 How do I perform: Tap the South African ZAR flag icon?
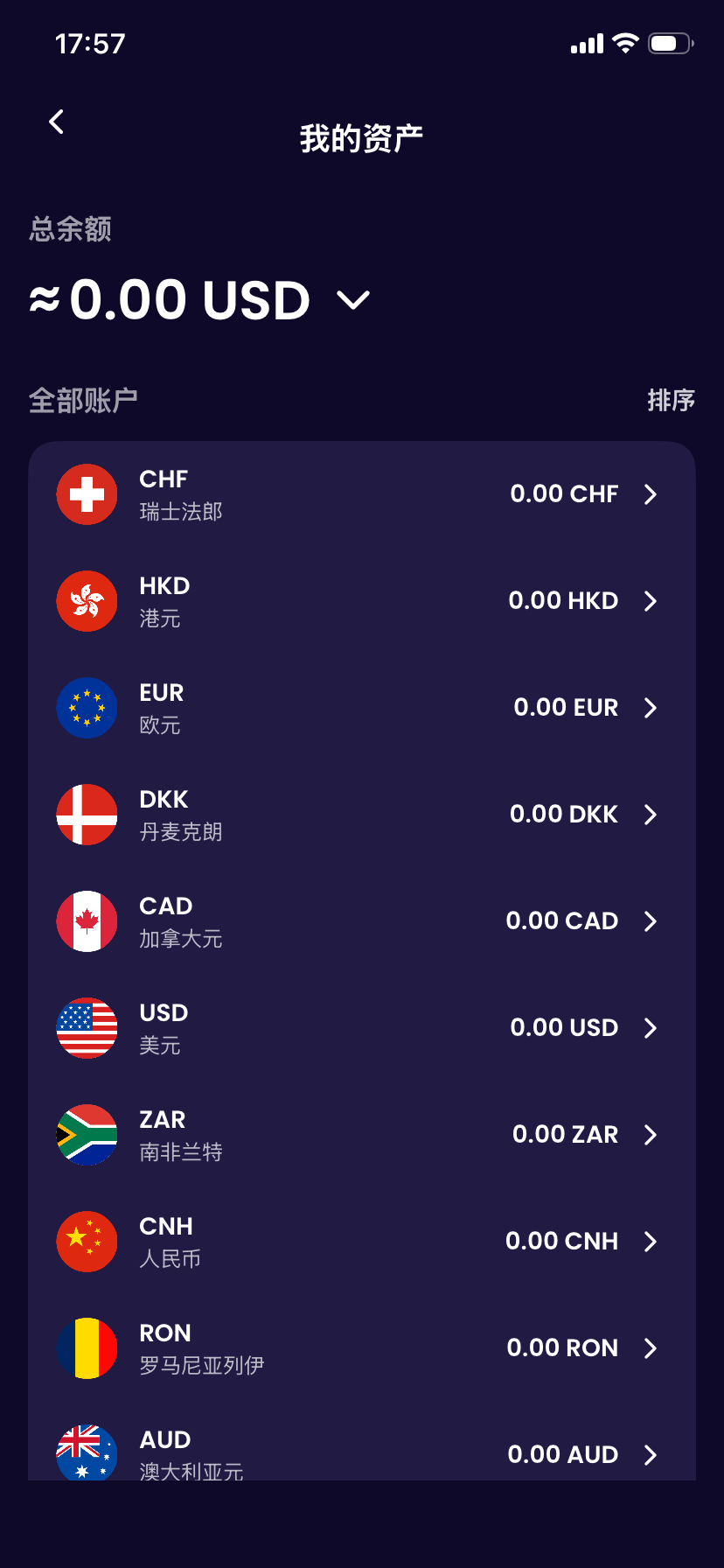pos(87,1135)
